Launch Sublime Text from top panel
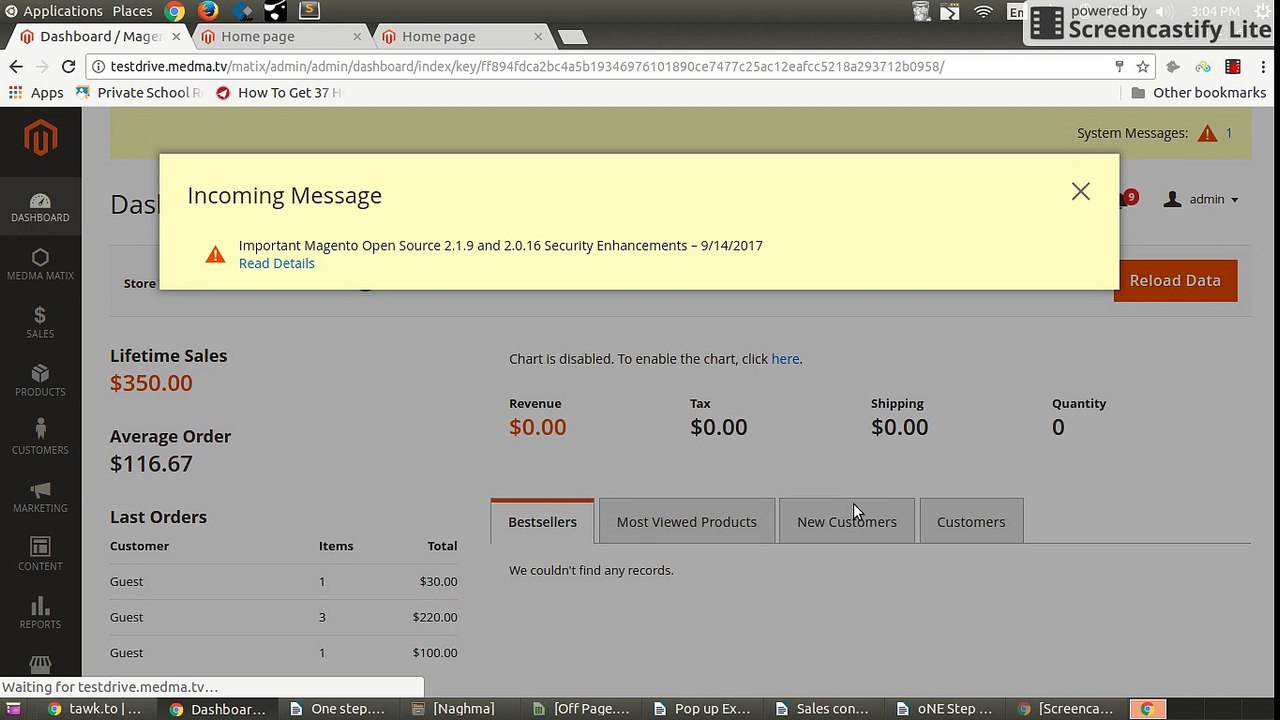The height and width of the screenshot is (720, 1280). [310, 11]
